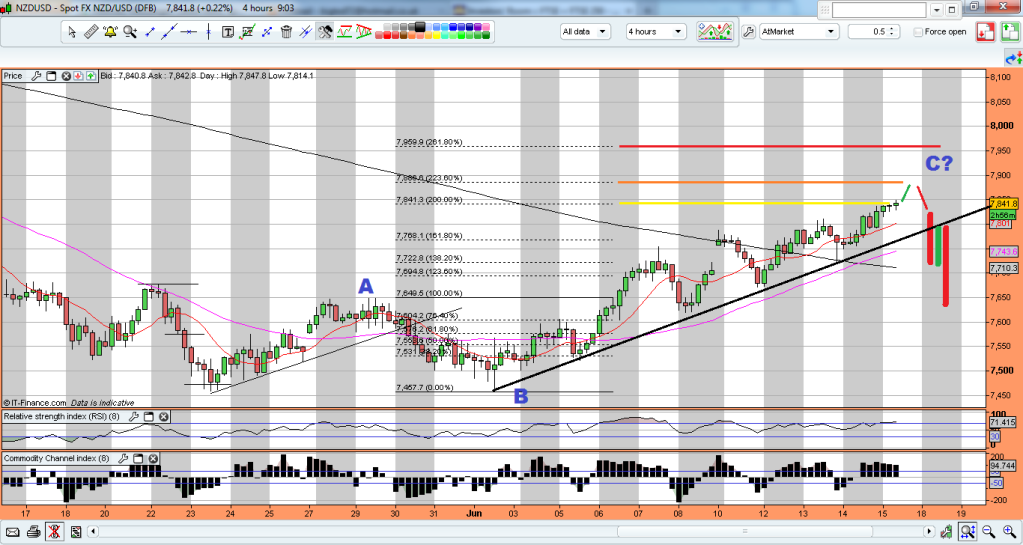Image resolution: width=1023 pixels, height=545 pixels.
Task: Select the vertical line tool
Action: point(209,31)
